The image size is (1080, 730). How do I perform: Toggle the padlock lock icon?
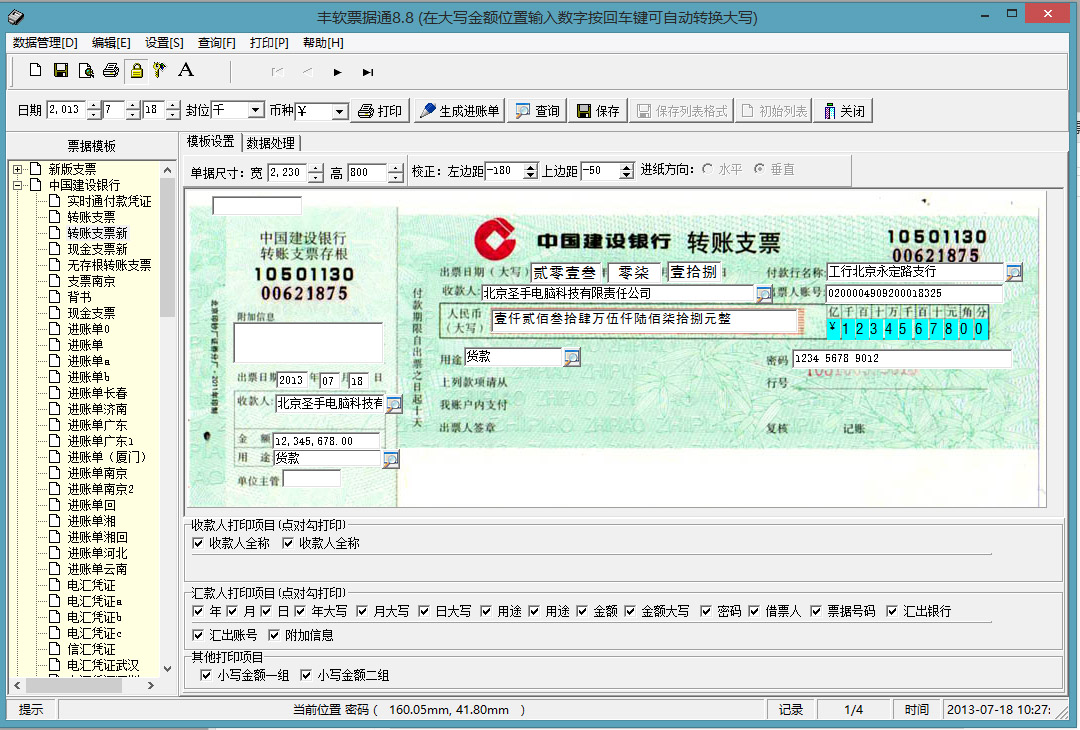pos(136,70)
